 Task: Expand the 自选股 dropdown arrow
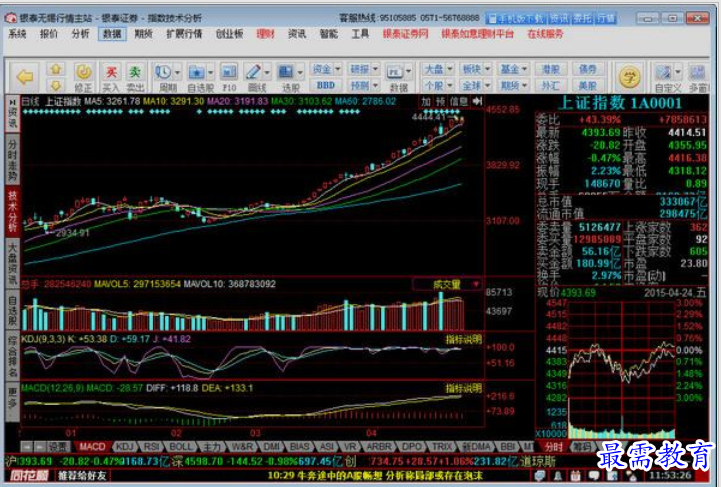211,73
